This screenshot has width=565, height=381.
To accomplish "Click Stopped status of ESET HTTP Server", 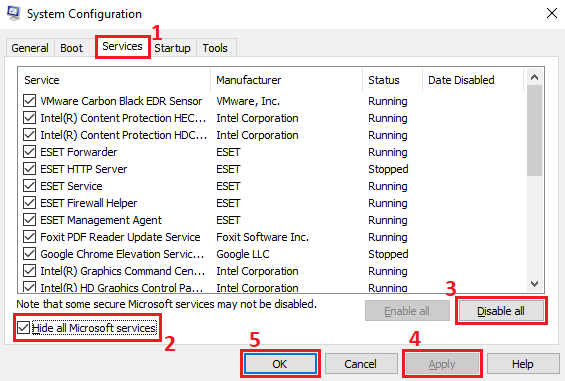I will pos(388,169).
